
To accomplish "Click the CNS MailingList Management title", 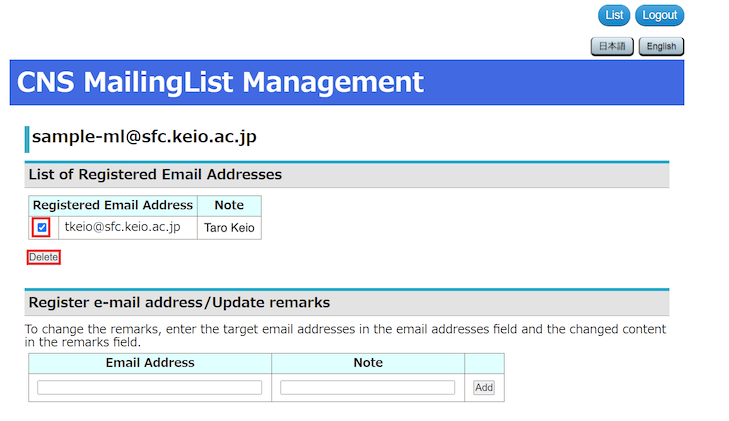I will [221, 82].
